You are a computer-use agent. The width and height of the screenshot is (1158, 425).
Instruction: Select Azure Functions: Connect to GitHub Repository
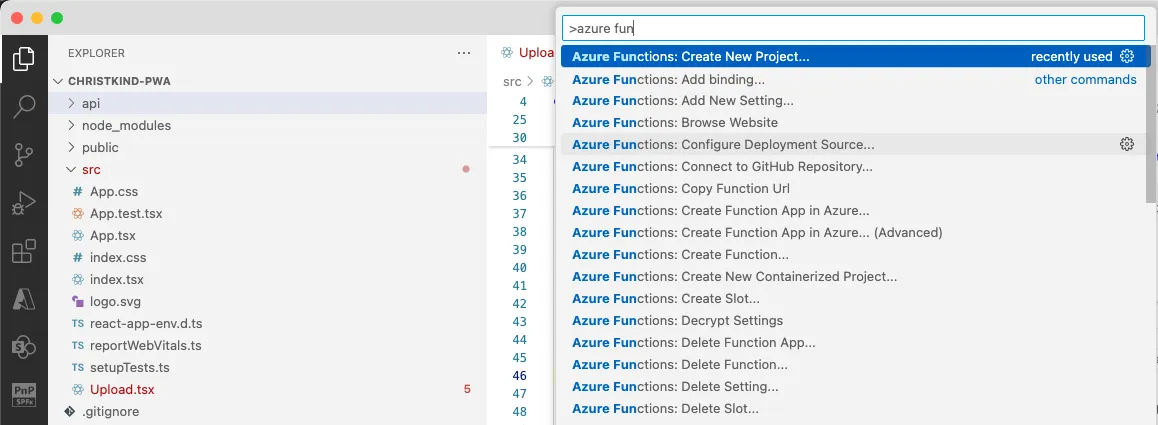click(x=855, y=166)
